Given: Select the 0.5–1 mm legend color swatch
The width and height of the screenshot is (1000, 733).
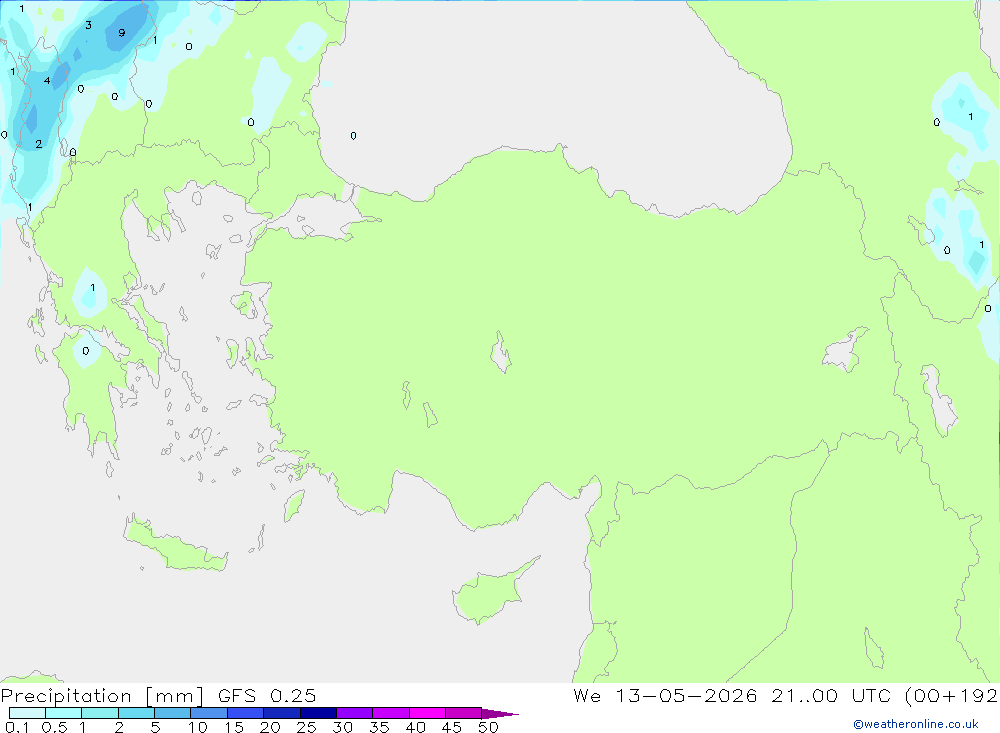Looking at the screenshot, I should [64, 713].
